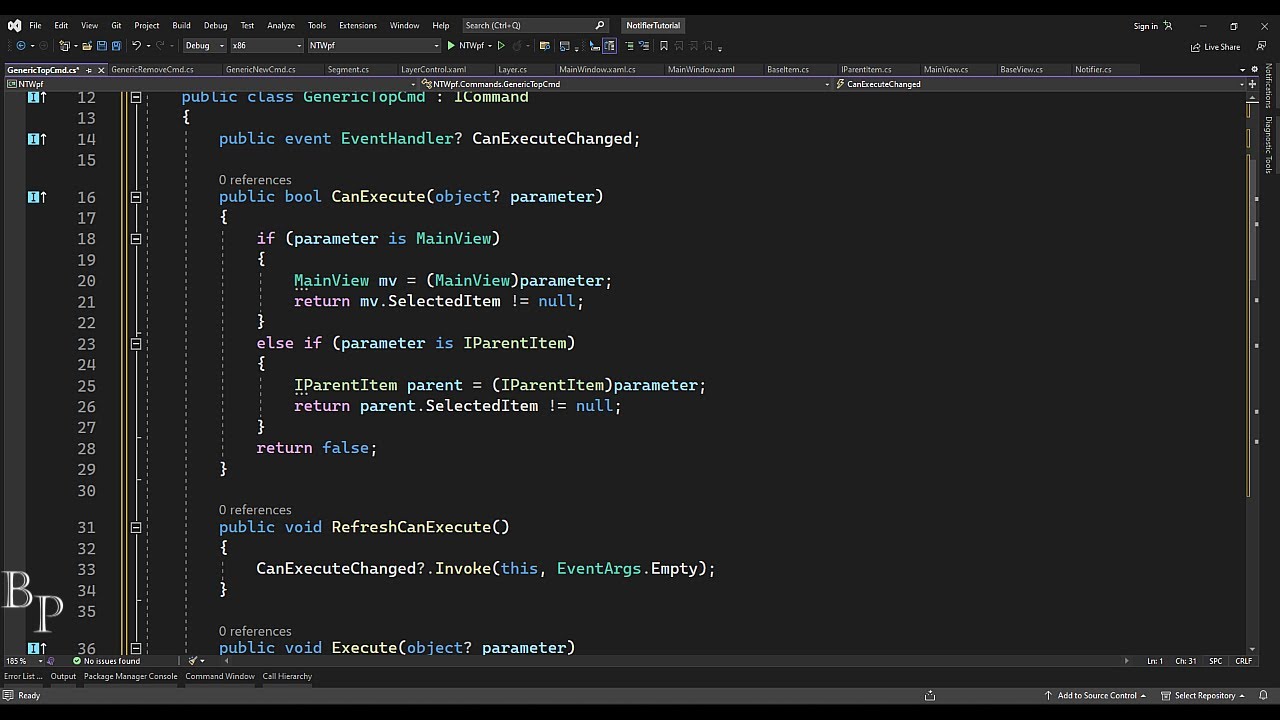The image size is (1280, 720).
Task: Open the tab list overflow dropdown arrow
Action: coord(1242,70)
